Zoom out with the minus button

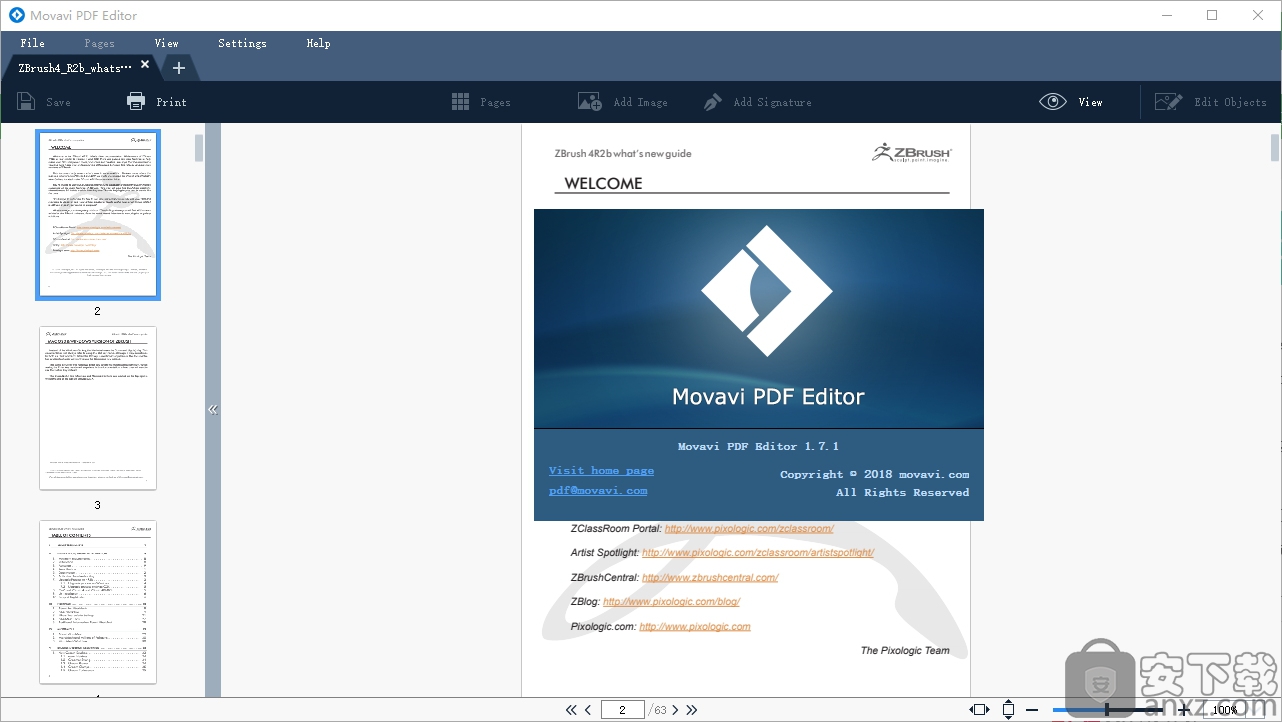(x=1032, y=710)
